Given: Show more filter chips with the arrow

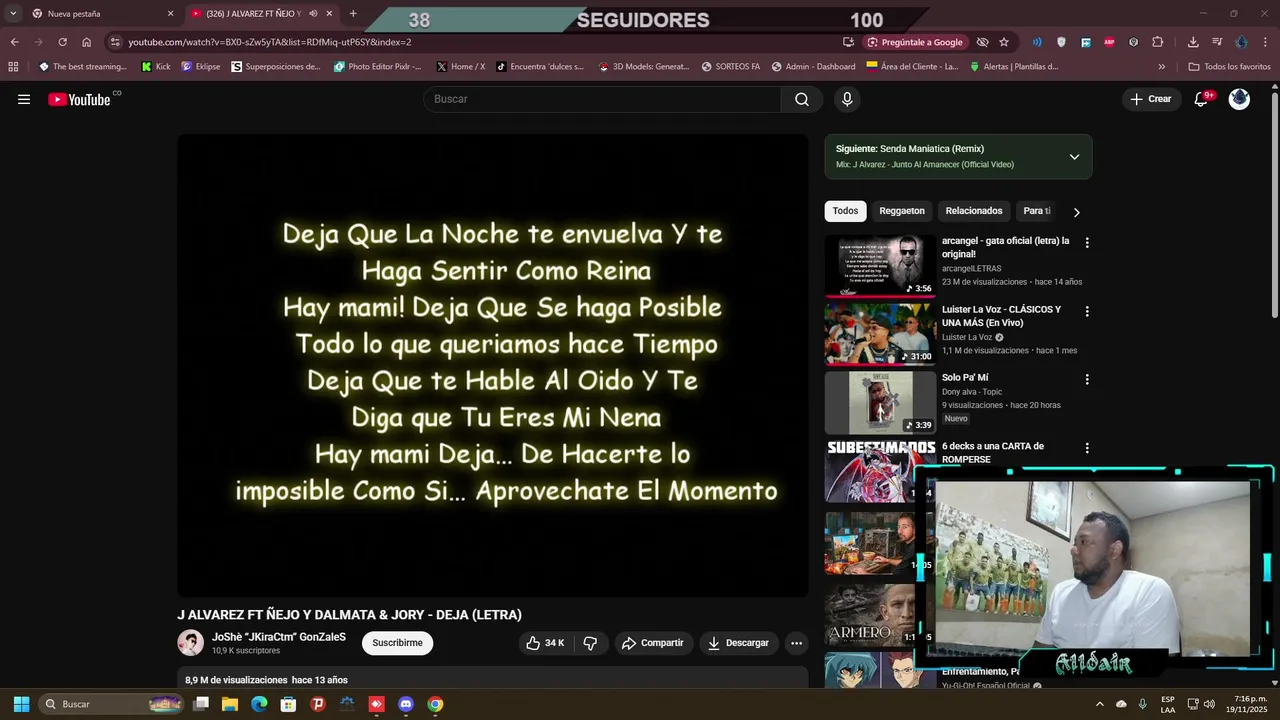Looking at the screenshot, I should click(x=1076, y=212).
